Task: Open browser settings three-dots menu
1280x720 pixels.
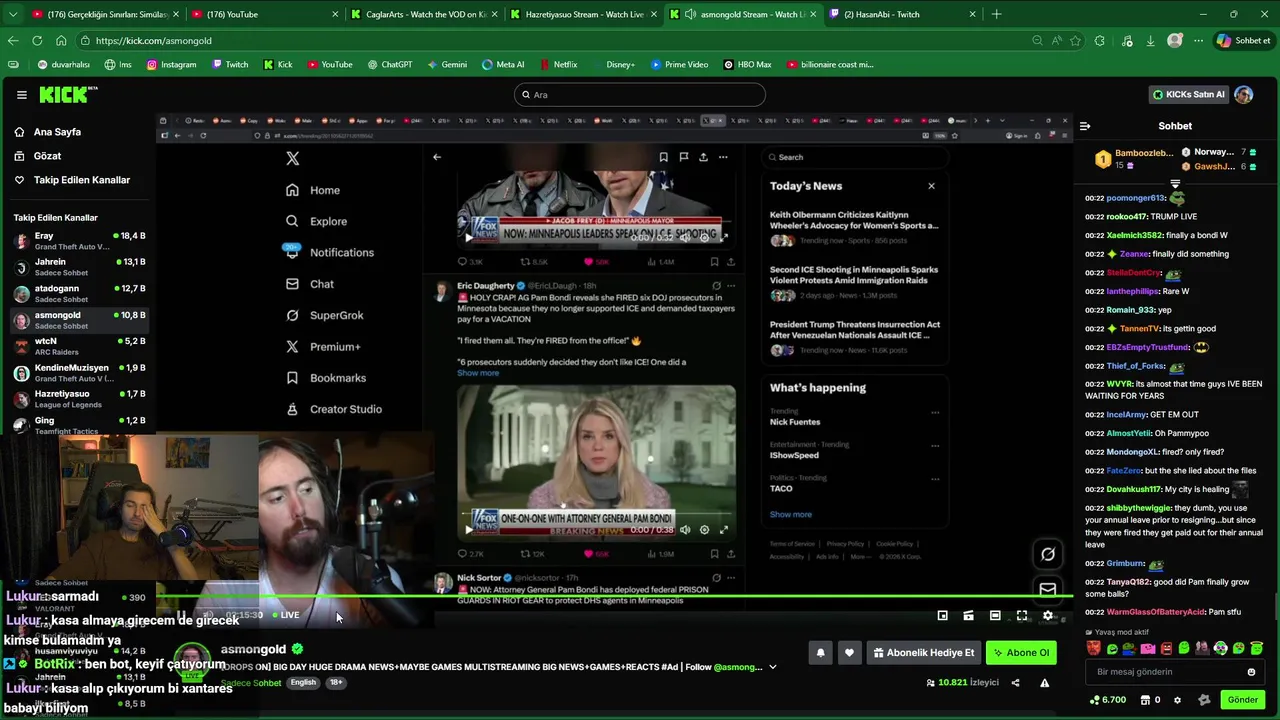Action: tap(1197, 41)
